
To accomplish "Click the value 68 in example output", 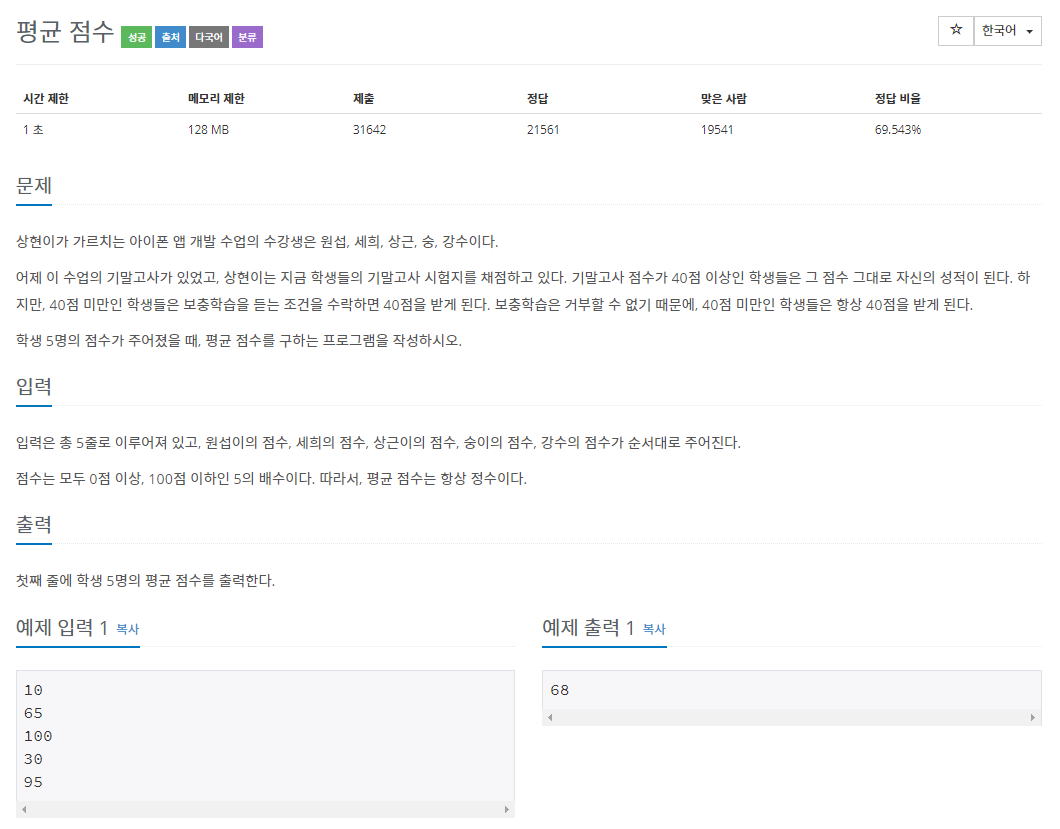I will click(x=560, y=690).
